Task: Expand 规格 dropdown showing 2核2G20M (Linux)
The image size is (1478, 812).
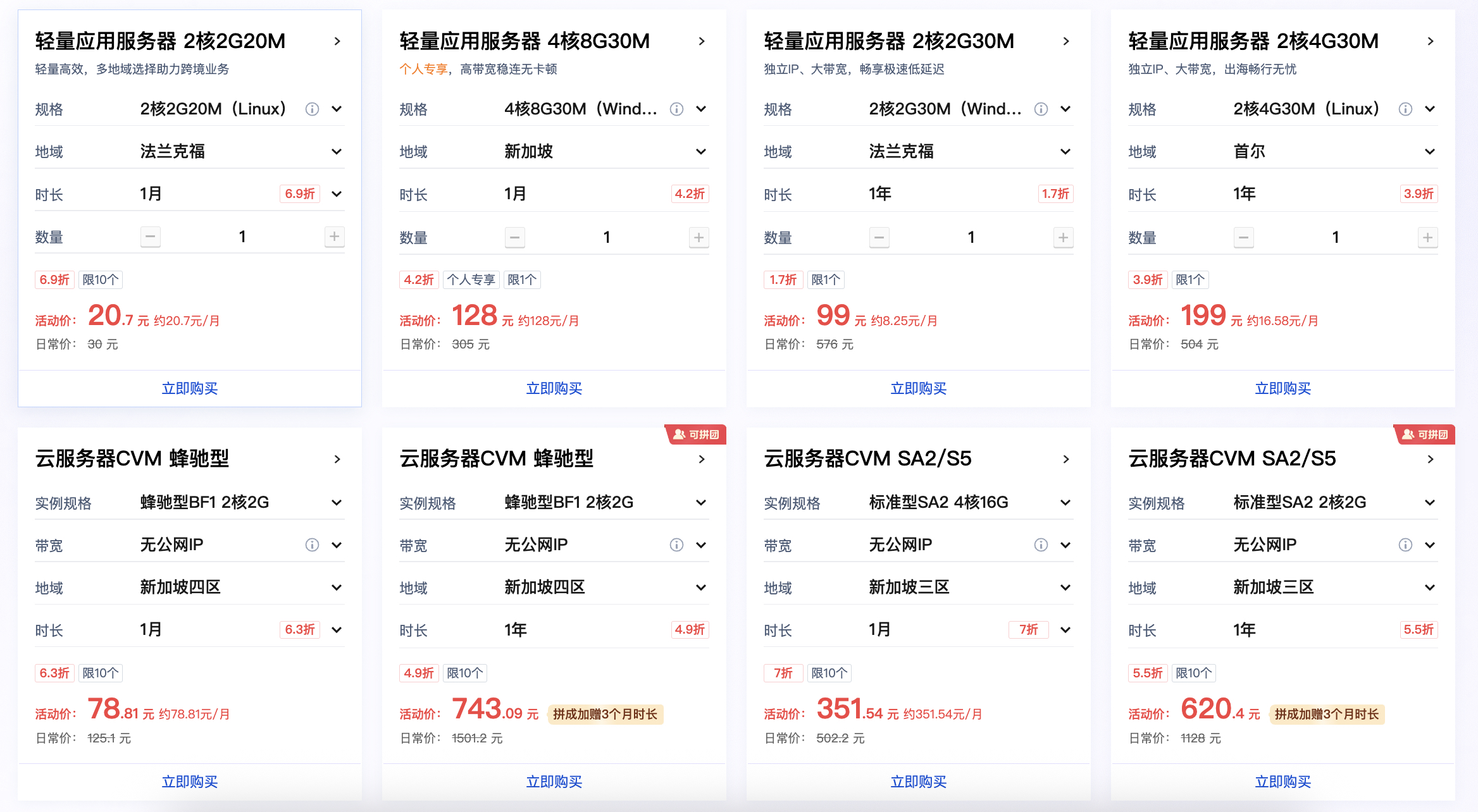Action: click(337, 109)
